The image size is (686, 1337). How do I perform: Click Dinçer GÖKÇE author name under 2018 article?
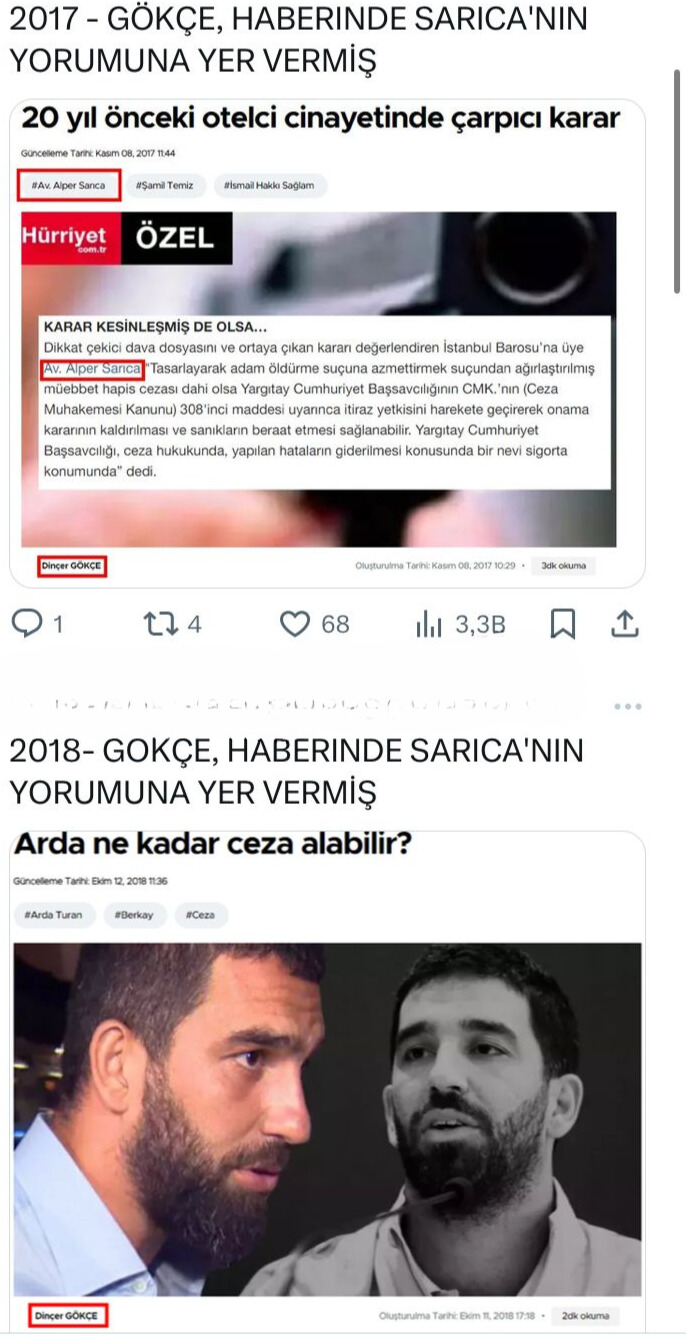67,1316
